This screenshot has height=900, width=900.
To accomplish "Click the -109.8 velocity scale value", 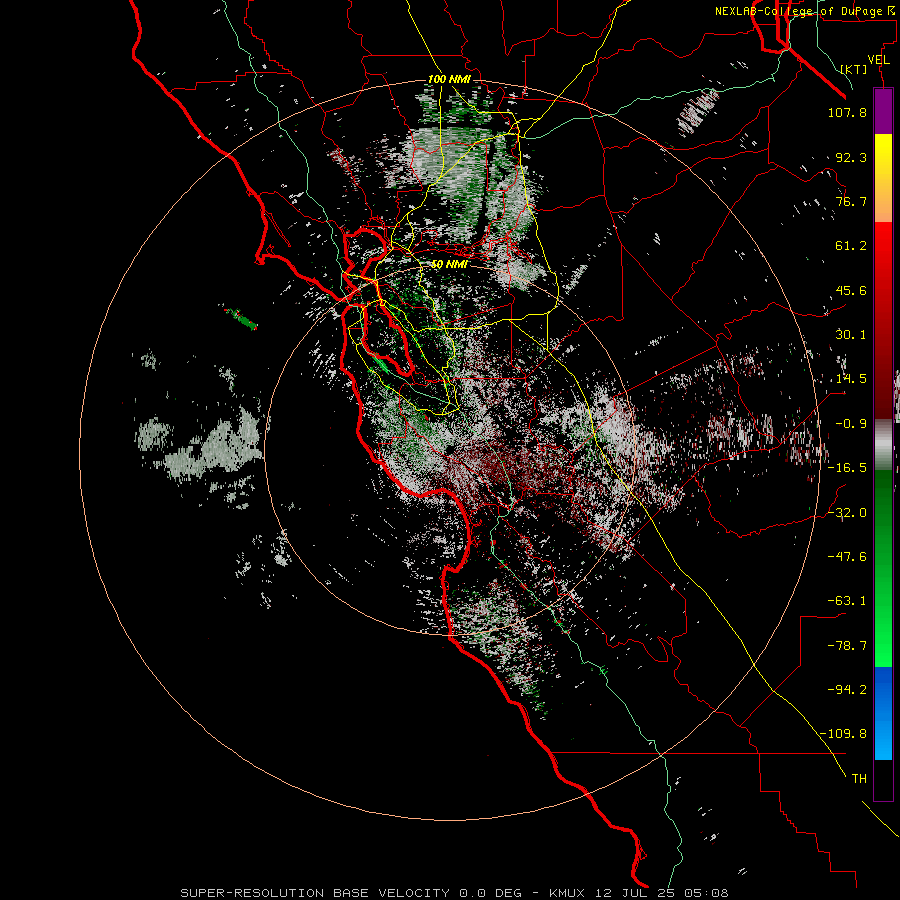I will coord(844,734).
